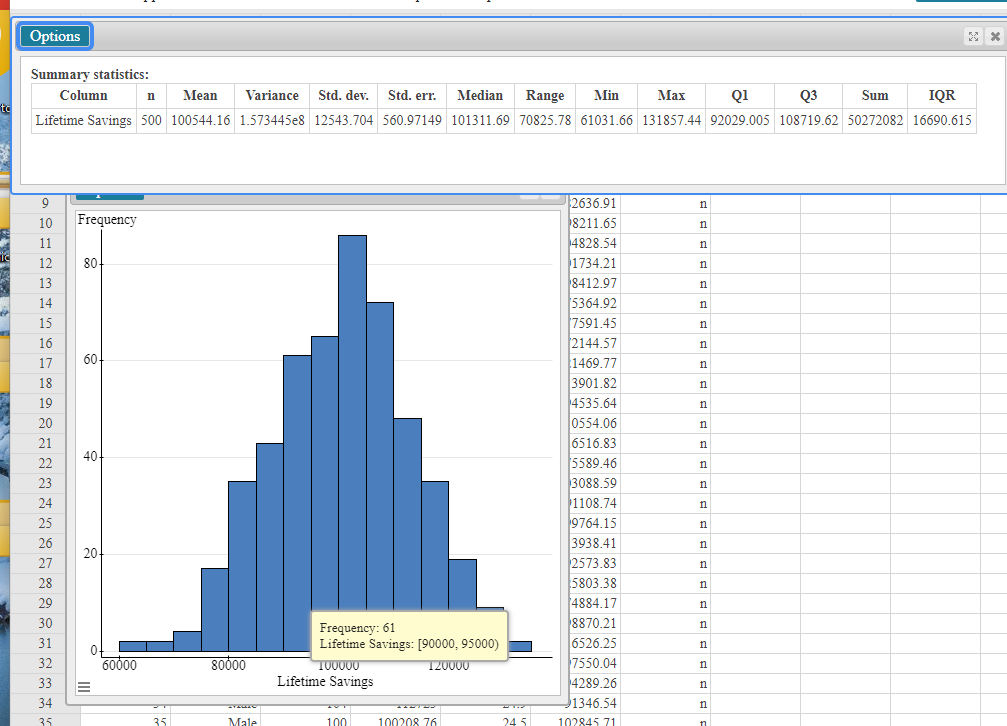Click the Lifetime Savings x-axis label
This screenshot has width=1007, height=726.
tap(325, 682)
